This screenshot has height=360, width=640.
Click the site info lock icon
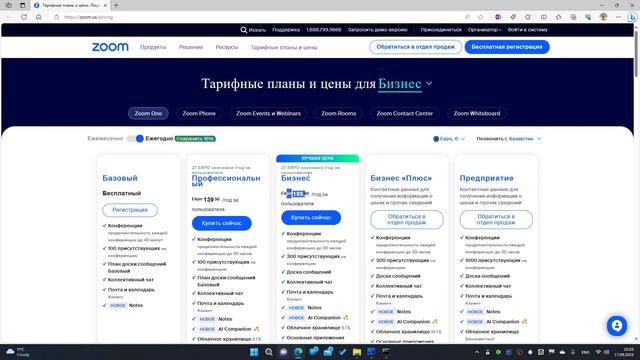coord(57,17)
